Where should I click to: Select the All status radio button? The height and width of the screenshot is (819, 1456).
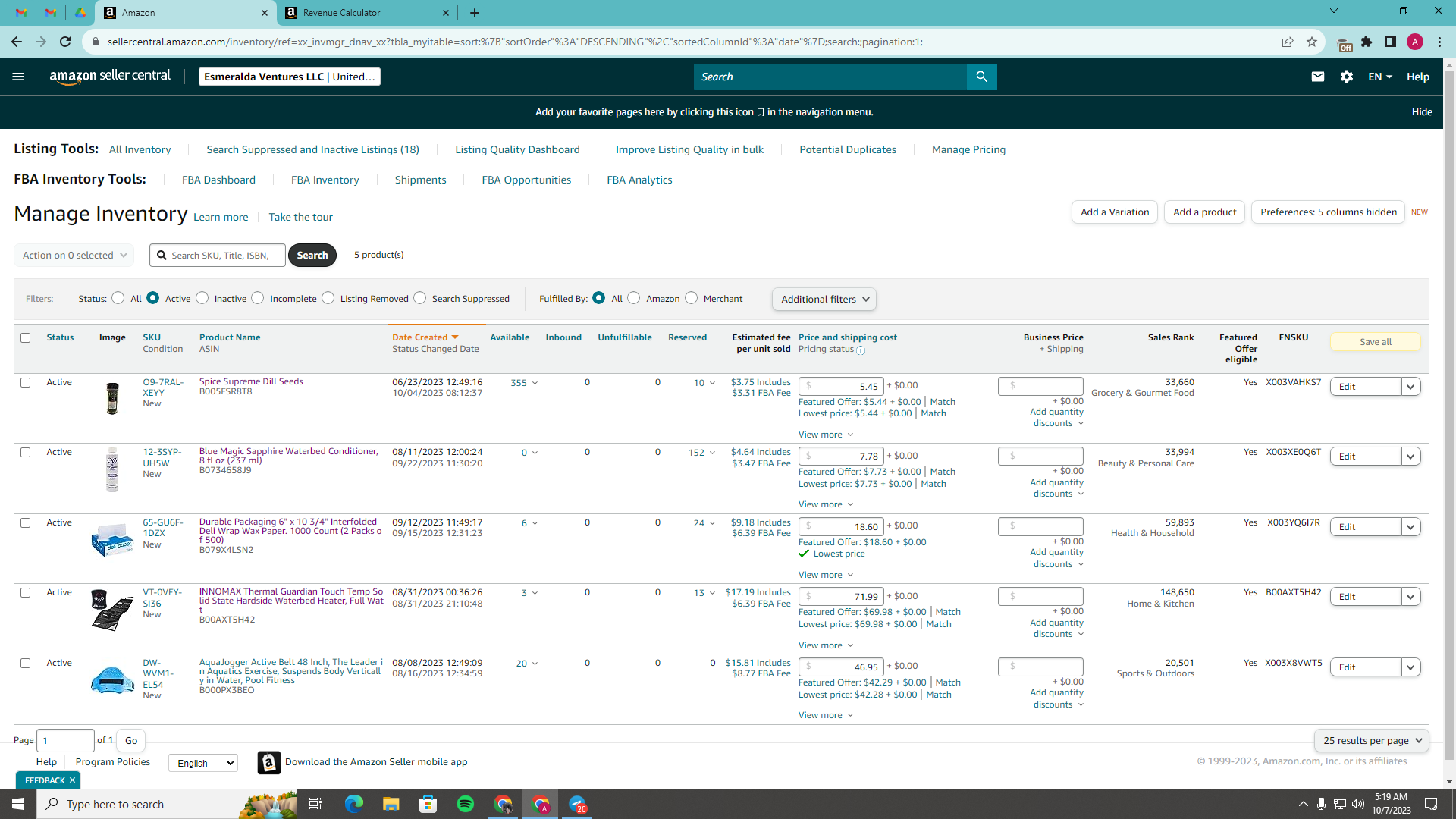[x=118, y=298]
